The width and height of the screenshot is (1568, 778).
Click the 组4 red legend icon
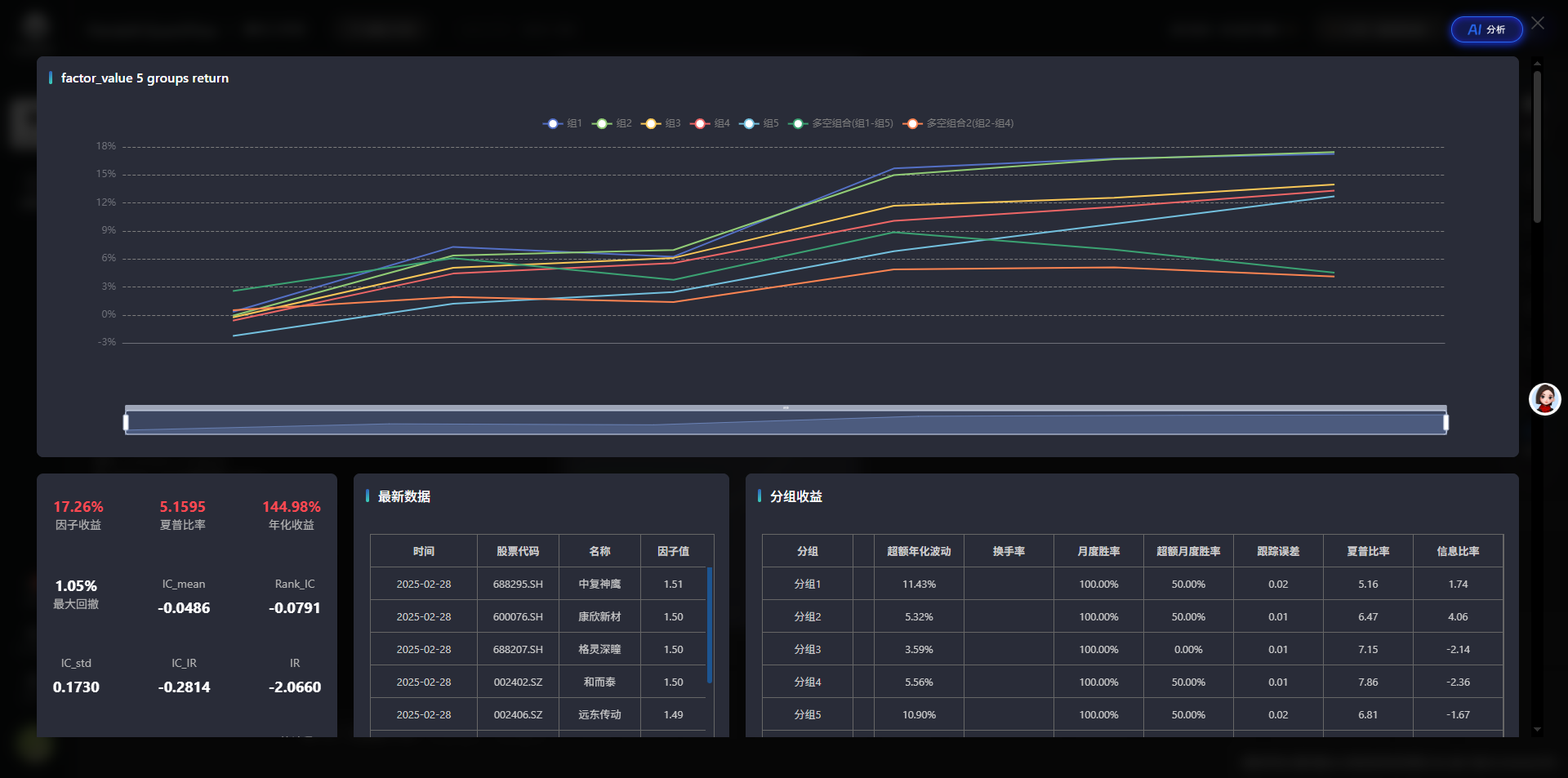701,123
